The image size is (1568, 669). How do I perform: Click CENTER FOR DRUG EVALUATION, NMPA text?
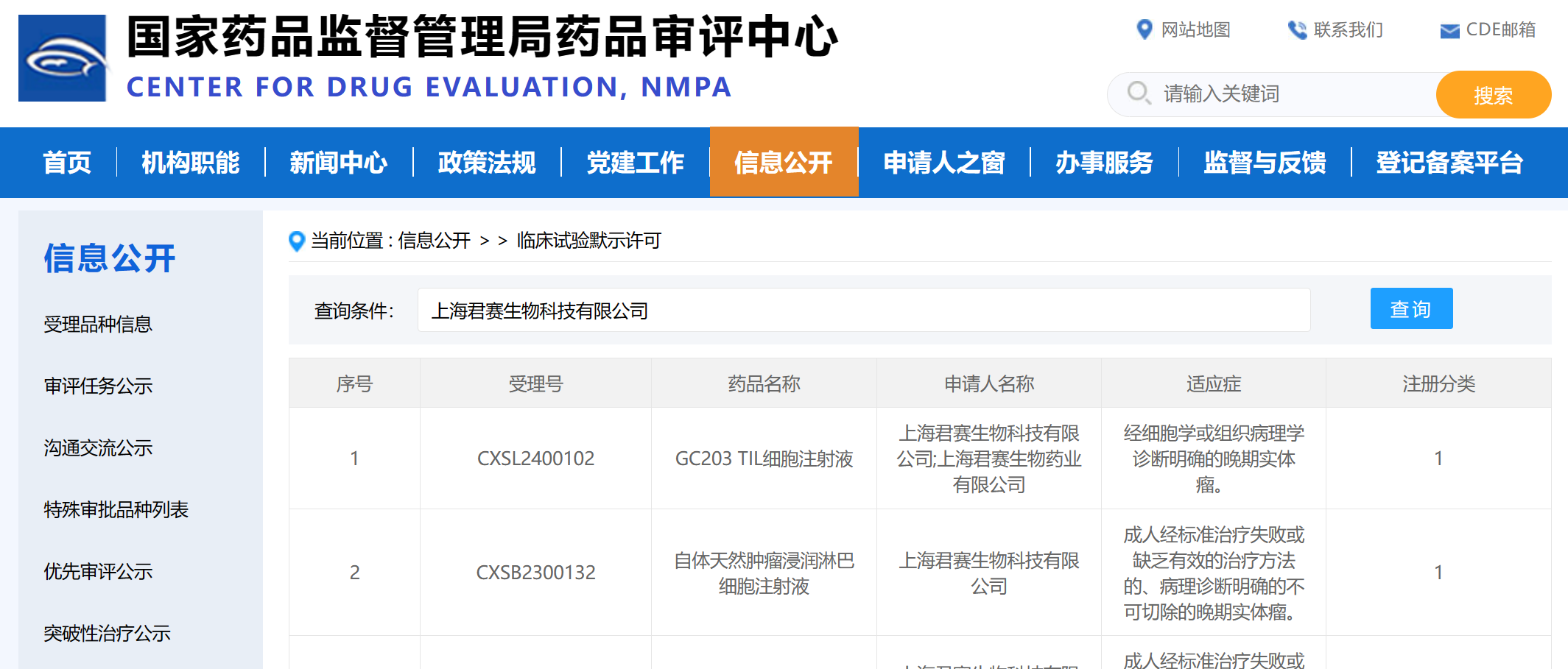click(x=429, y=87)
